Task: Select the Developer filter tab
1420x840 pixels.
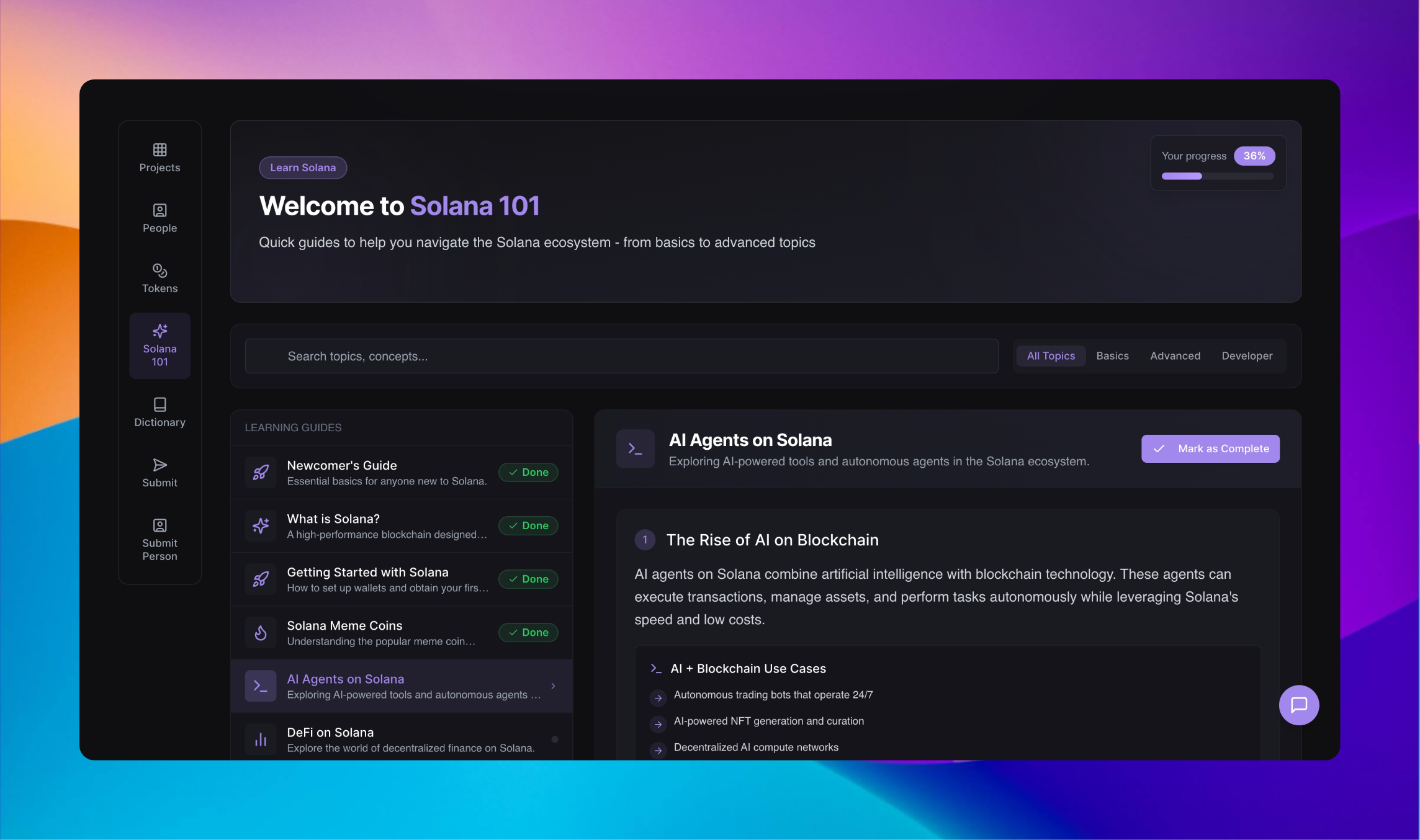Action: tap(1247, 356)
